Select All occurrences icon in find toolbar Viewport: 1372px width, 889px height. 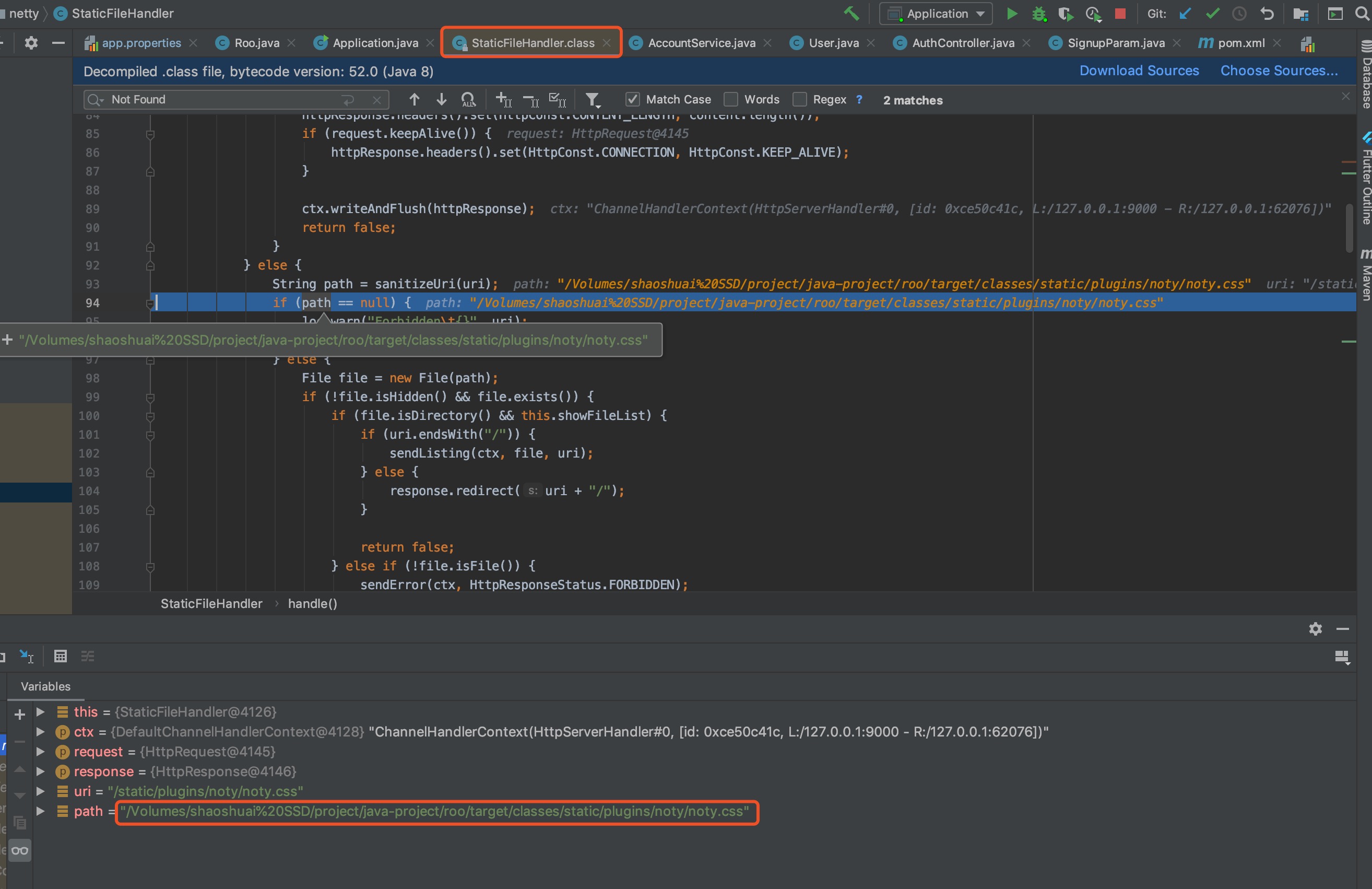469,99
